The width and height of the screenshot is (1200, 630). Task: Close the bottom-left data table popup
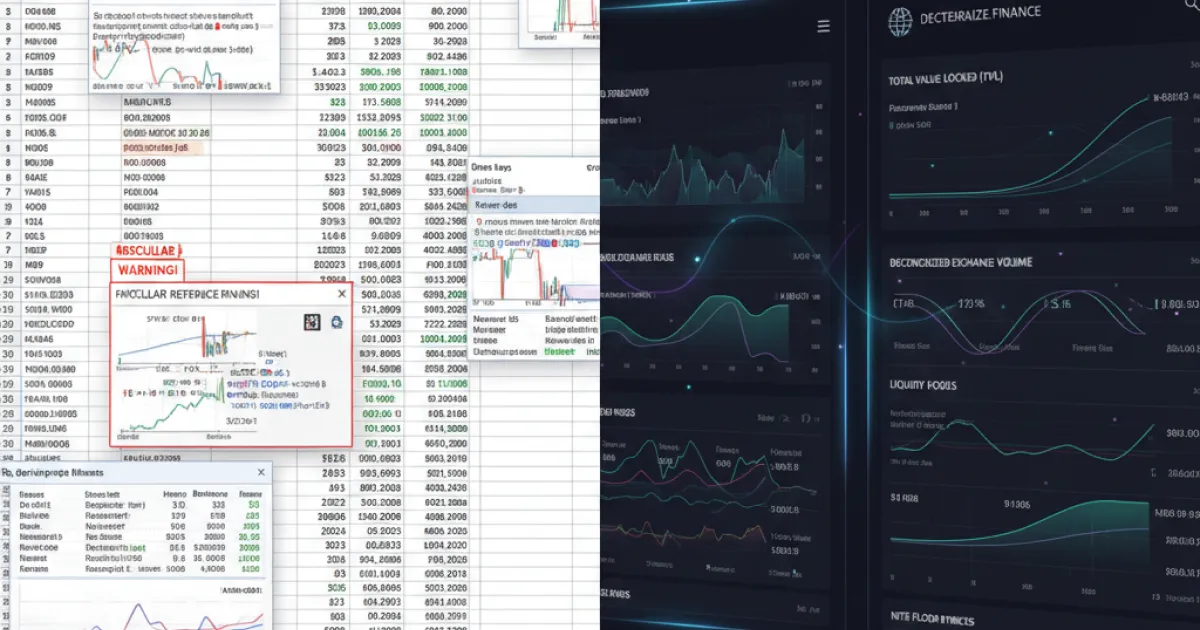[260, 471]
